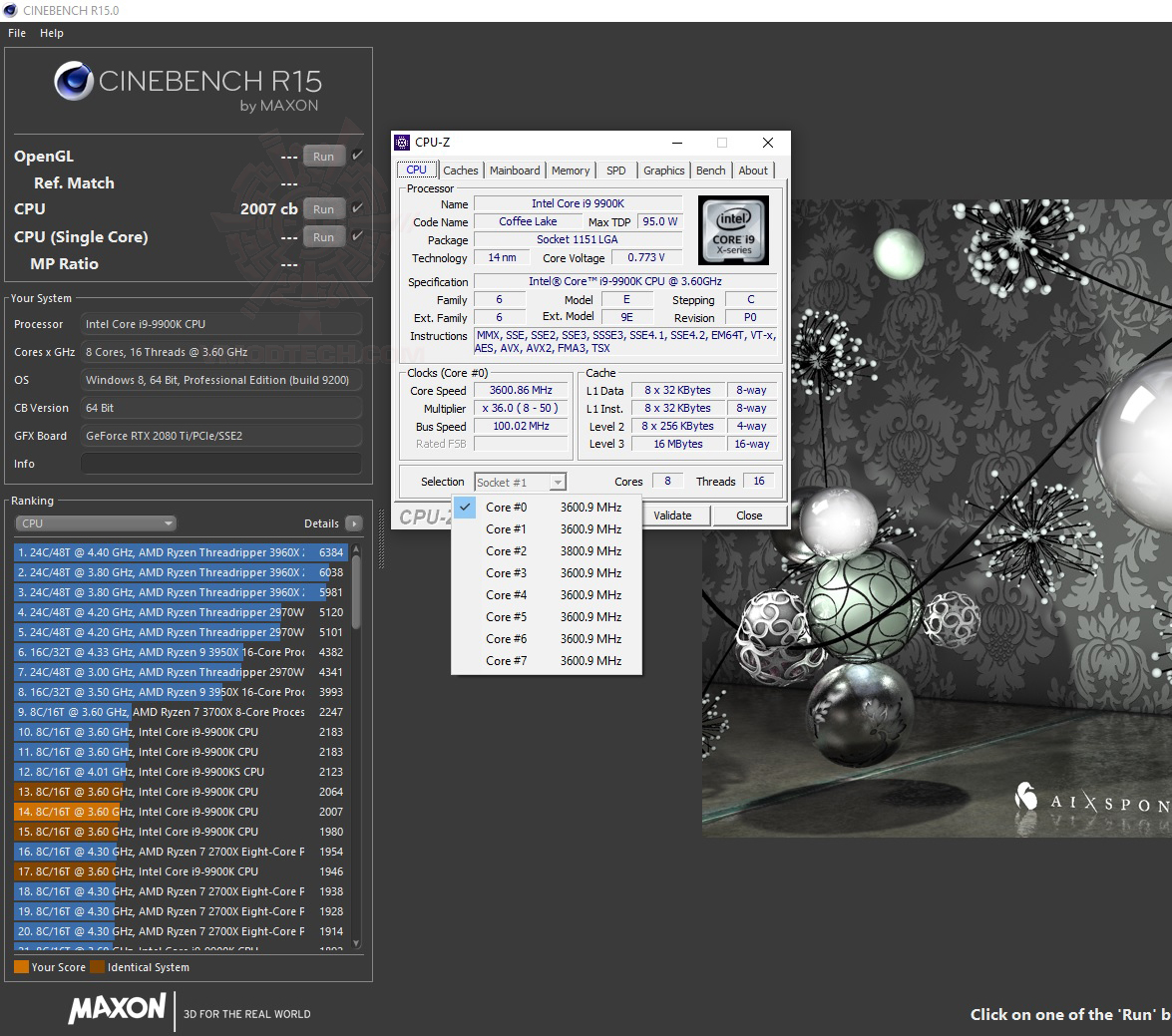
Task: Click the ranking scrollbar down arrow
Action: point(356,943)
